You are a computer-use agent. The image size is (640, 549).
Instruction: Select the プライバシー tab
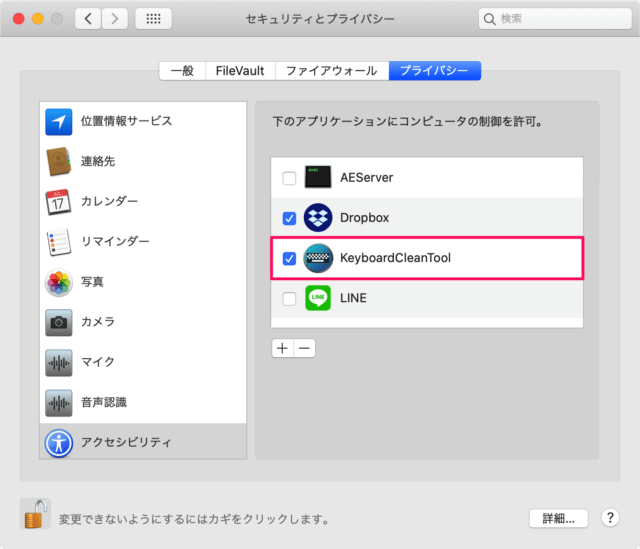tap(434, 71)
